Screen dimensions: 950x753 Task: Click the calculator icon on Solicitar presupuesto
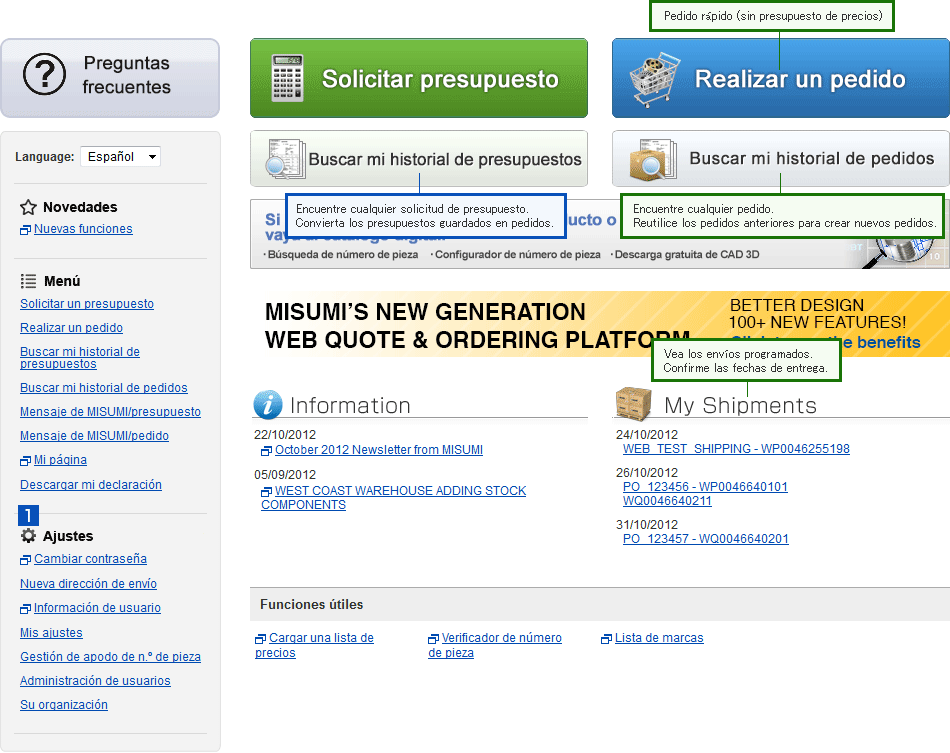click(287, 78)
